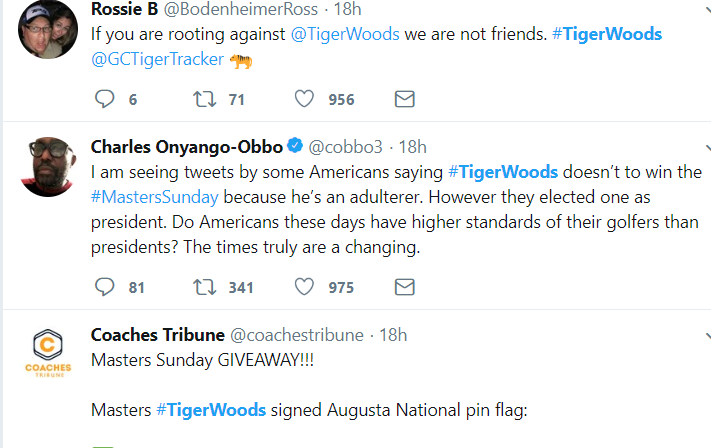
Task: Open the #TigerWoods hashtag in Coaches Tribune tweet
Action: point(211,410)
